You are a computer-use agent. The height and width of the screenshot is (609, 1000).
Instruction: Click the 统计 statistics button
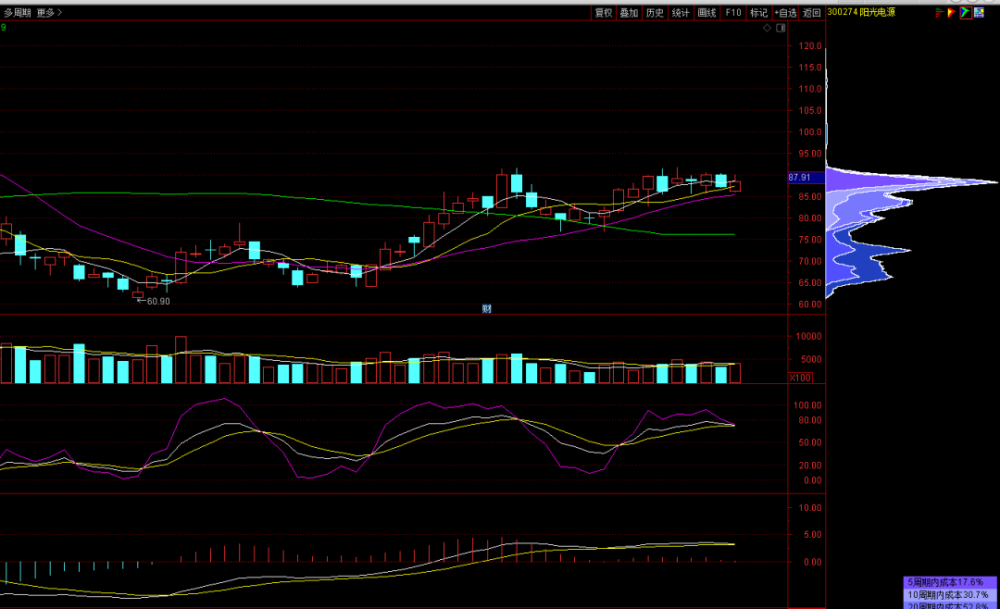[x=681, y=13]
